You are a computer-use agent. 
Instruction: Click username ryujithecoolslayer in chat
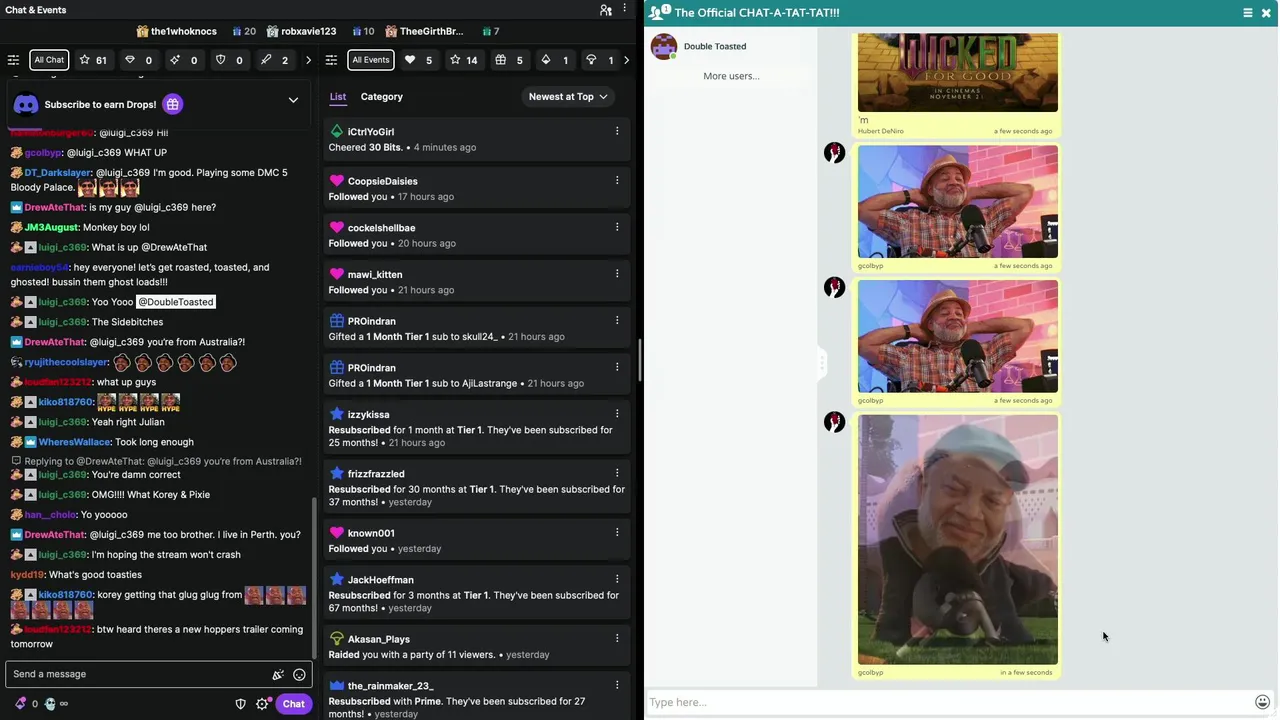[66, 362]
